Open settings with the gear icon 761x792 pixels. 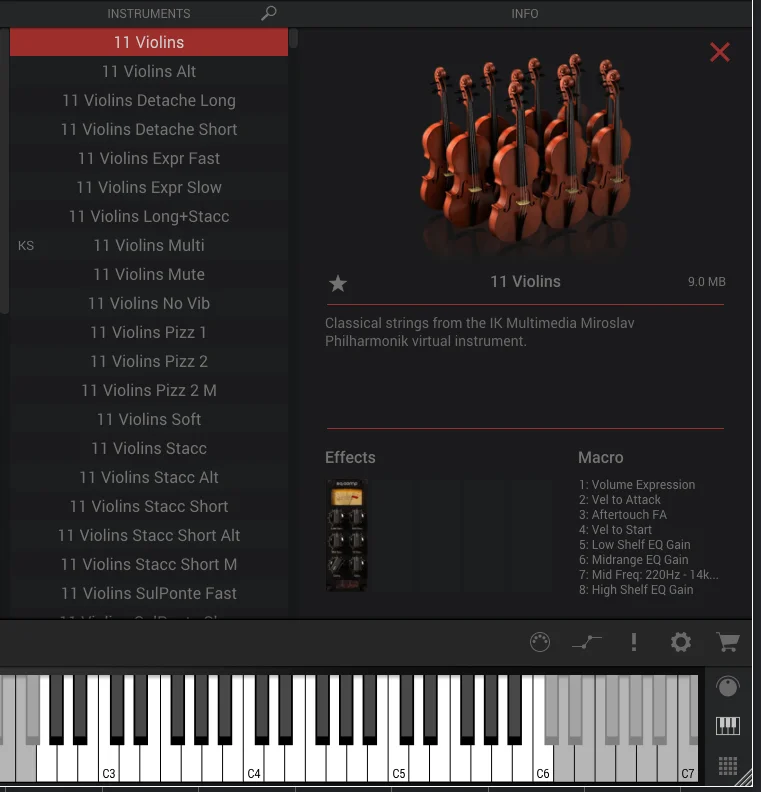(681, 642)
